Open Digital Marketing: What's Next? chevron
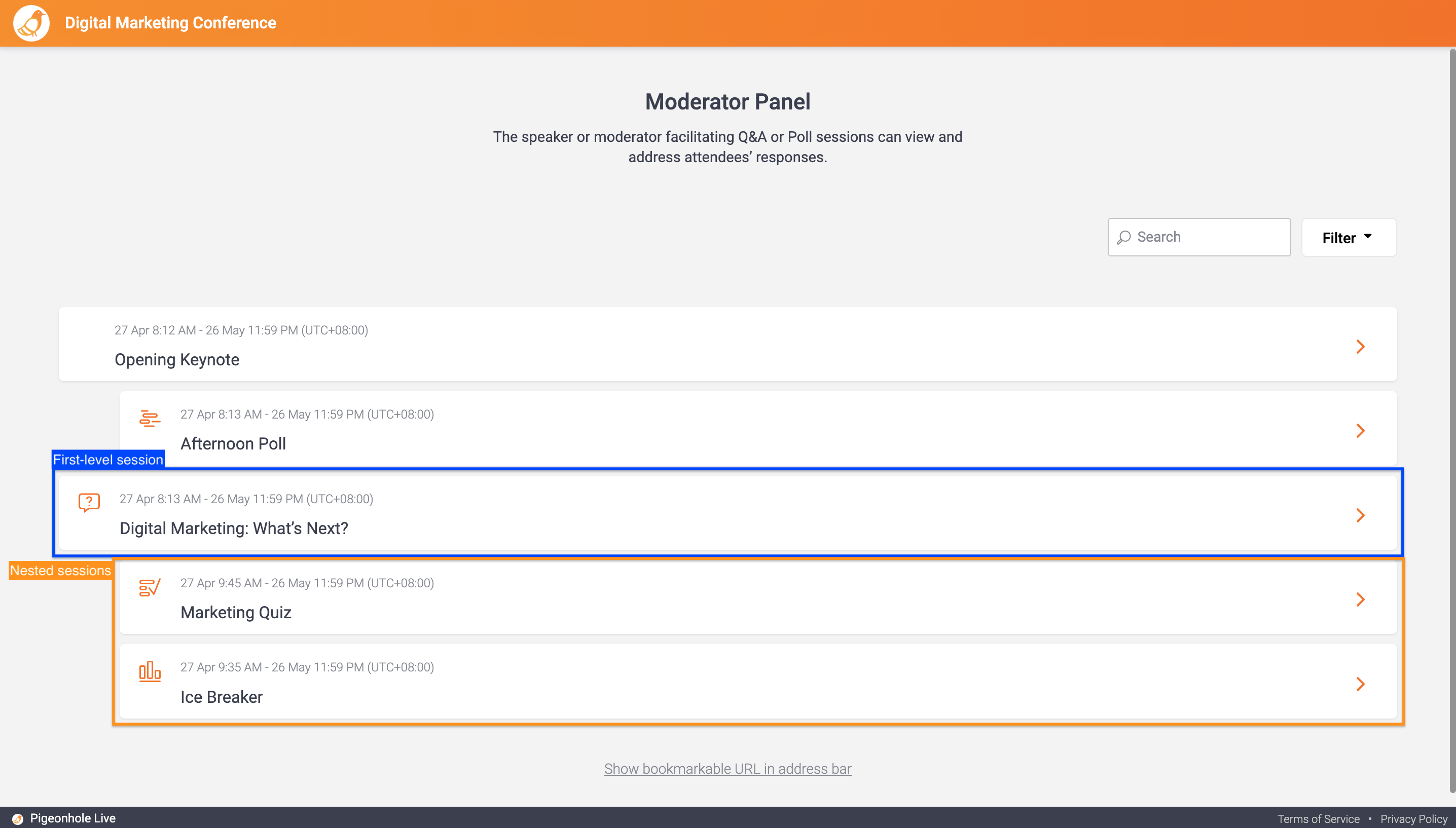 coord(1361,515)
